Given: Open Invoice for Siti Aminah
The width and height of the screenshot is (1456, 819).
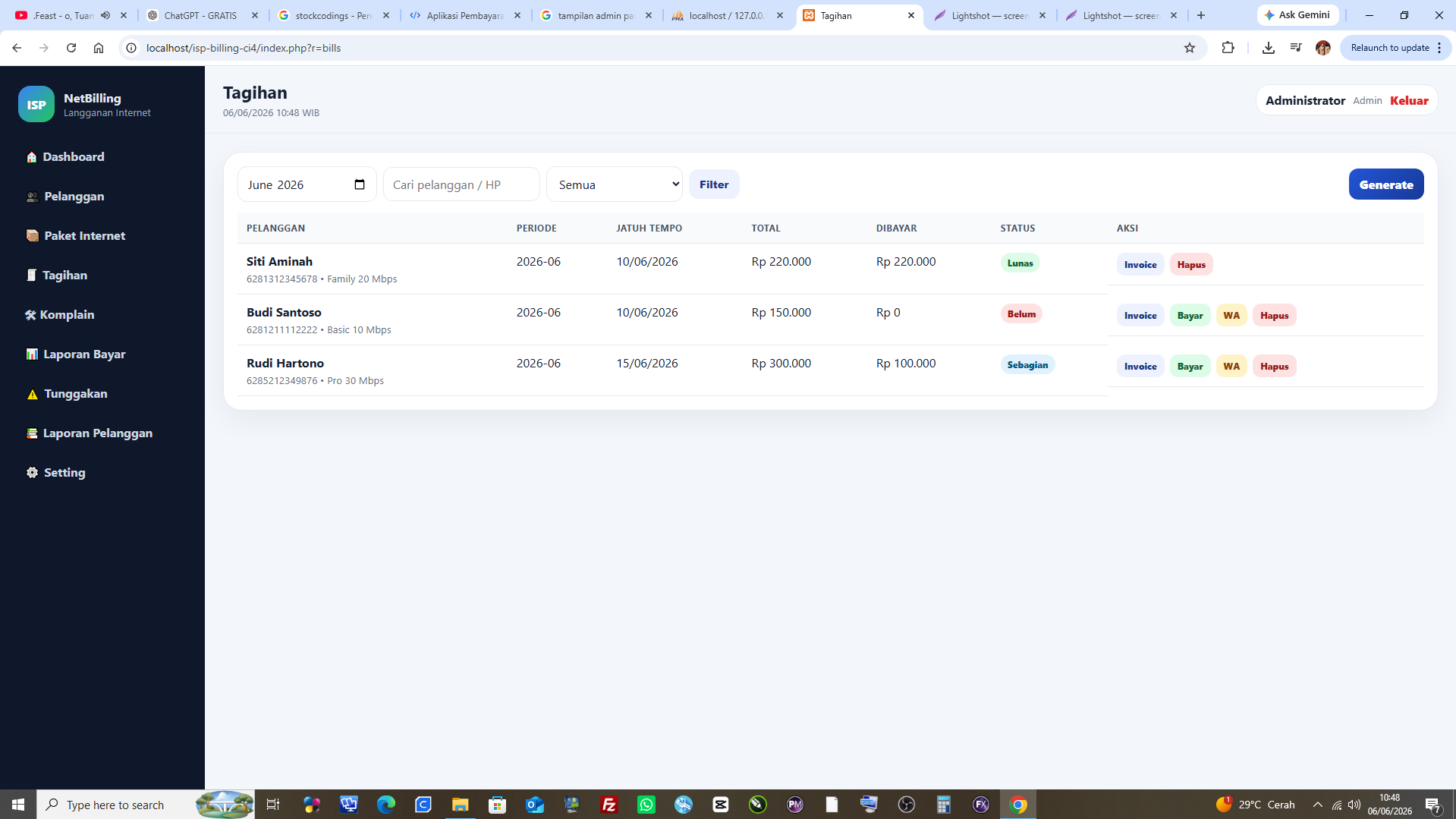Looking at the screenshot, I should pos(1140,264).
